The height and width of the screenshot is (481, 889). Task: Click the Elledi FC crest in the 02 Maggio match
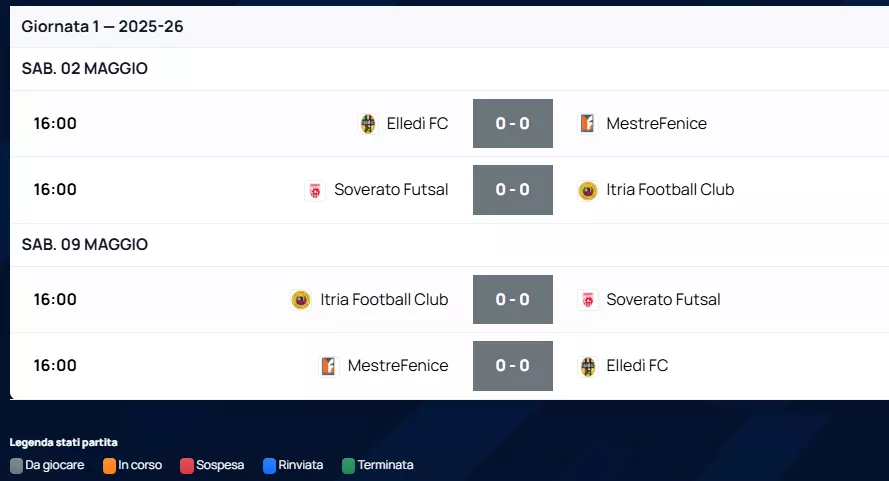368,124
